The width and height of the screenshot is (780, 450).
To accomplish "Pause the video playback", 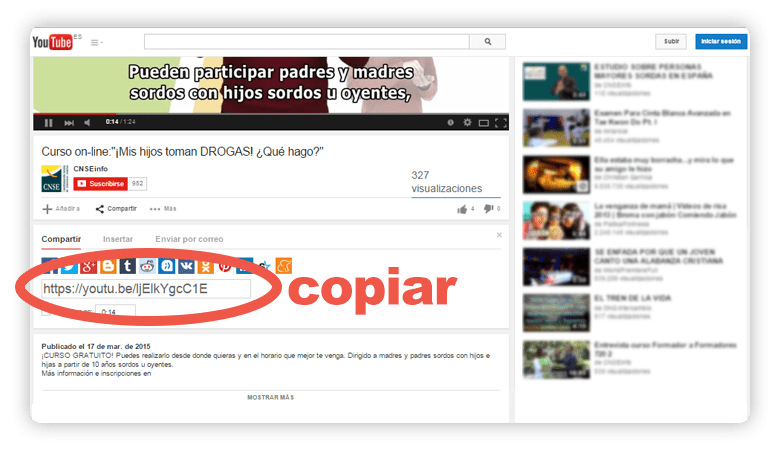I will pyautogui.click(x=48, y=122).
